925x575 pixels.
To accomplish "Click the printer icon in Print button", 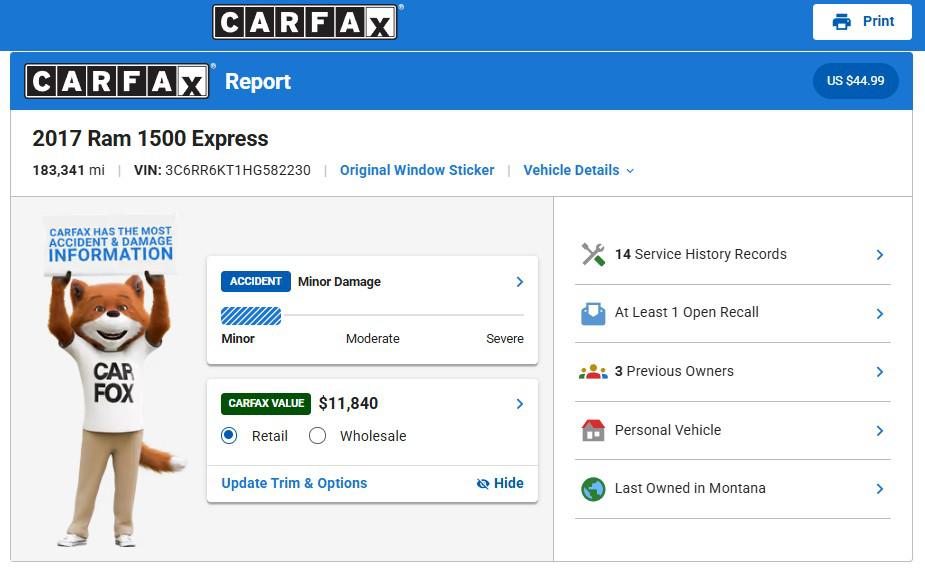I will click(x=841, y=22).
